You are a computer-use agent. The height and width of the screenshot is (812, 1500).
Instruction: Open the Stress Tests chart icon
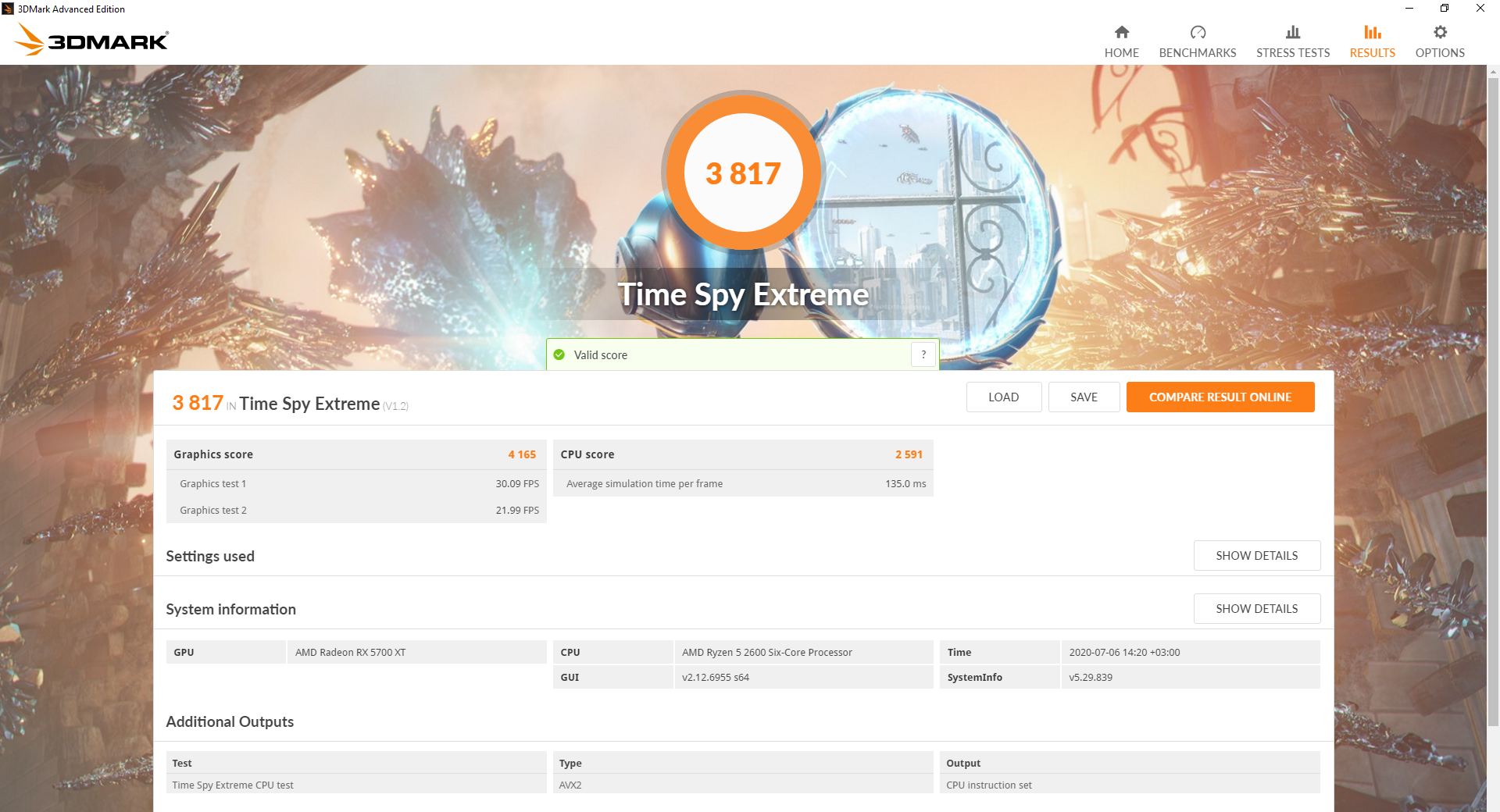tap(1293, 32)
